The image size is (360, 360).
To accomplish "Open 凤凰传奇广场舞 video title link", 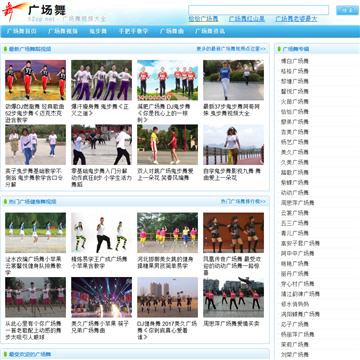I will (x=232, y=266).
